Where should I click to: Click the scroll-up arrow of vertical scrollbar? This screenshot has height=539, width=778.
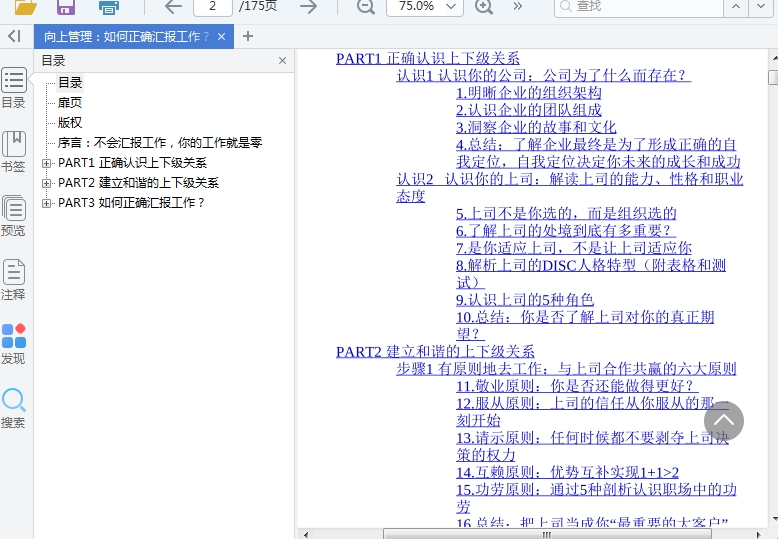click(773, 59)
